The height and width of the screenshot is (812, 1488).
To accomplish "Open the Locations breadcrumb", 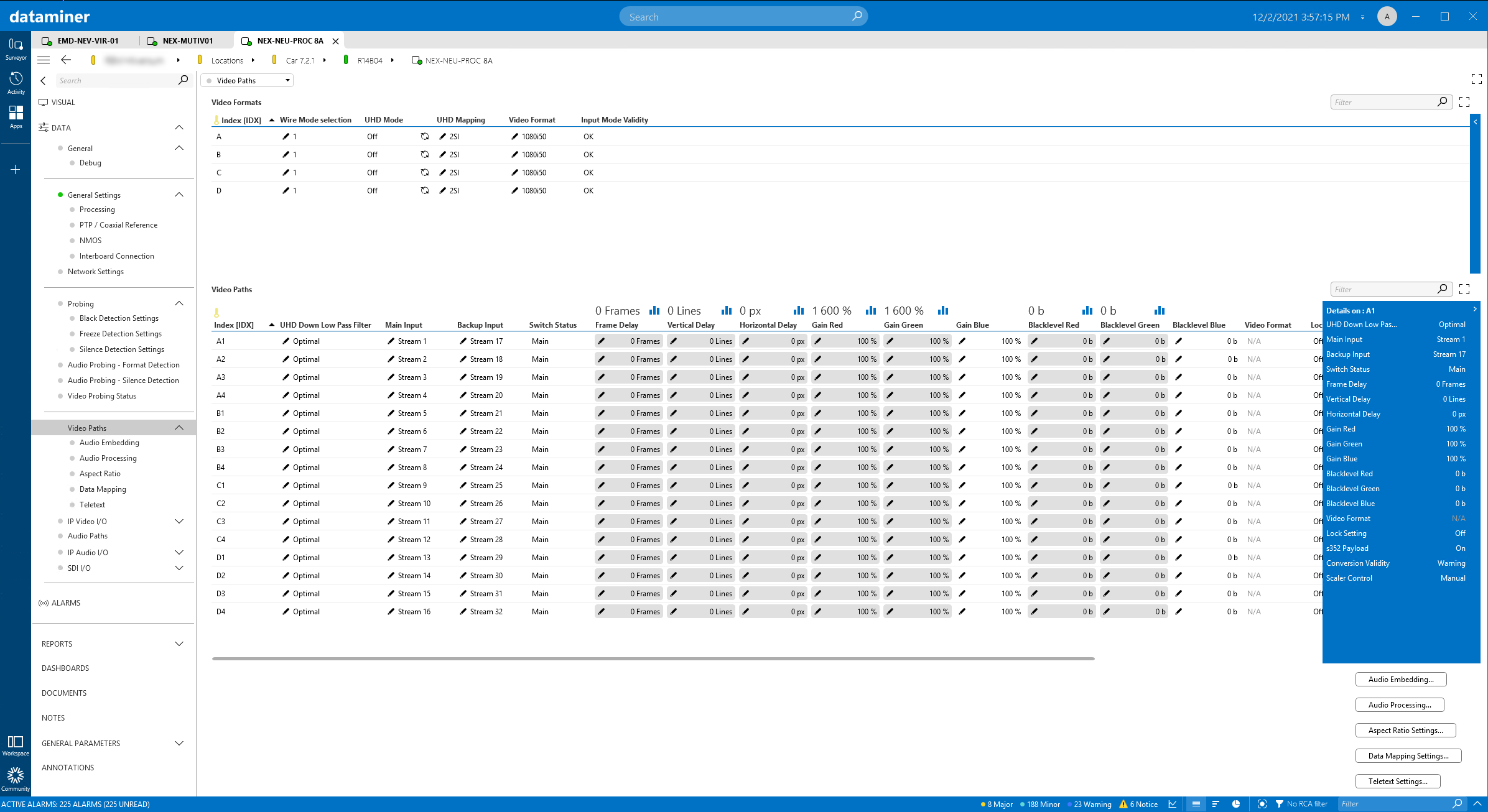I will [x=227, y=60].
